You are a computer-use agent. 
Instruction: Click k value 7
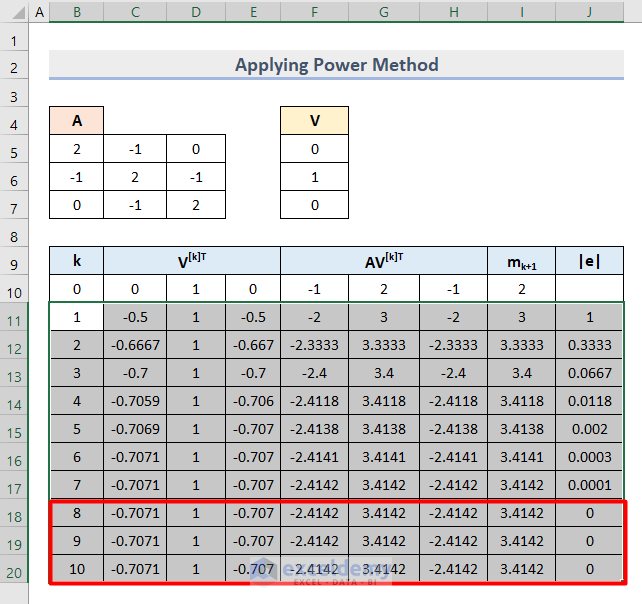coord(77,484)
